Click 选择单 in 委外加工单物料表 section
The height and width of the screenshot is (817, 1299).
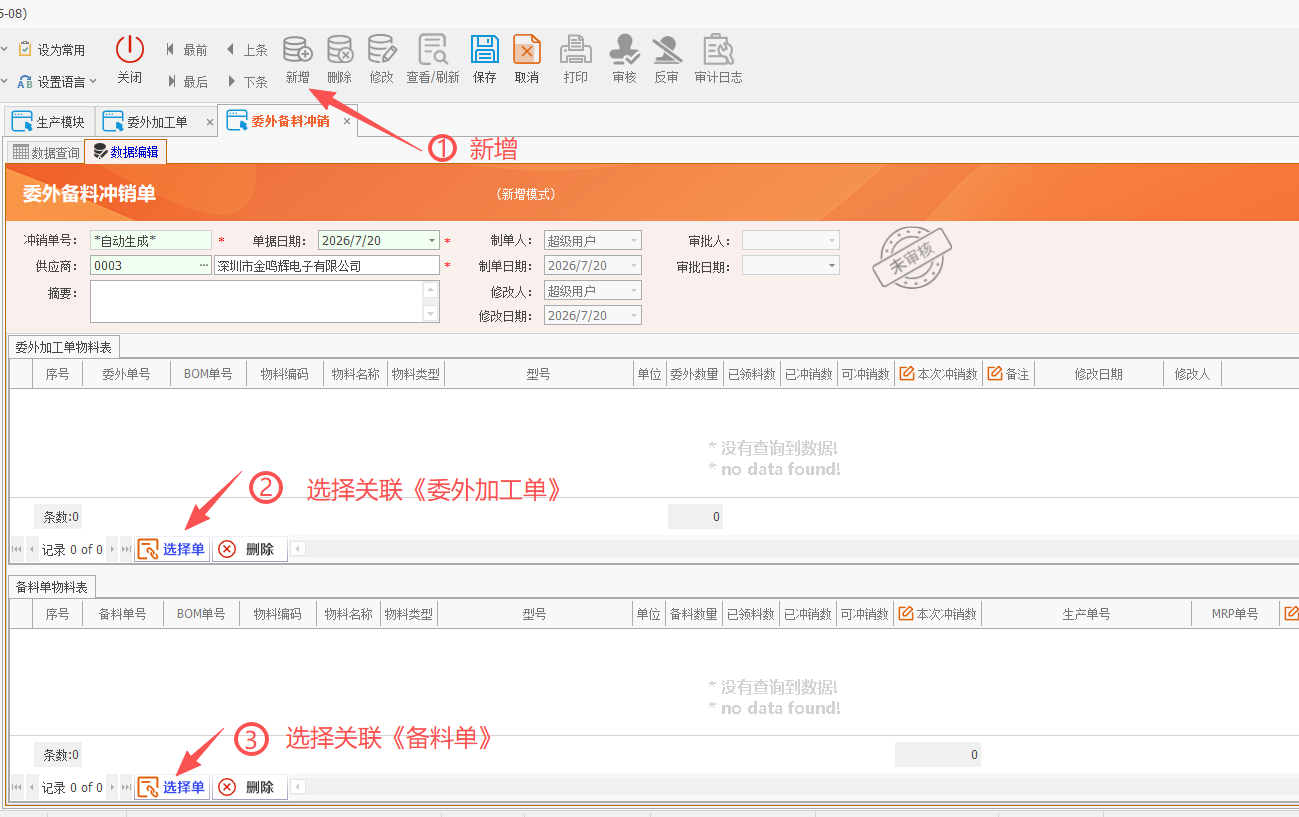point(172,549)
